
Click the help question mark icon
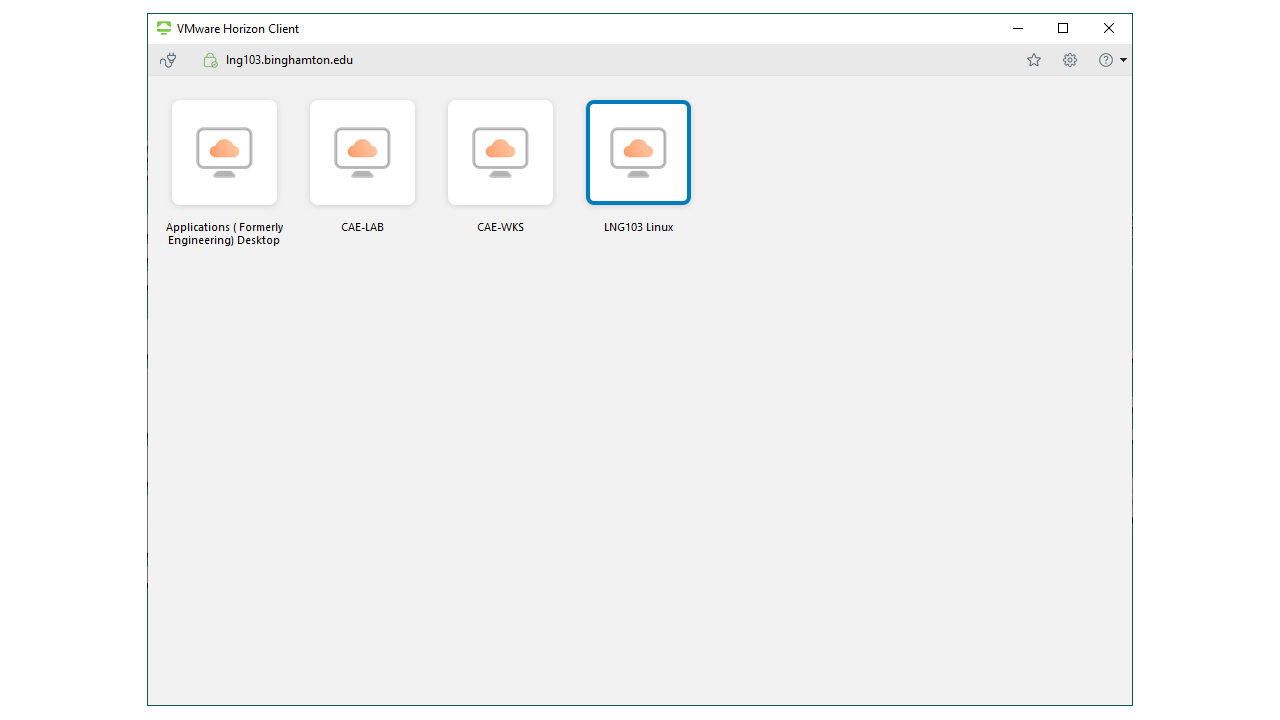click(1105, 60)
